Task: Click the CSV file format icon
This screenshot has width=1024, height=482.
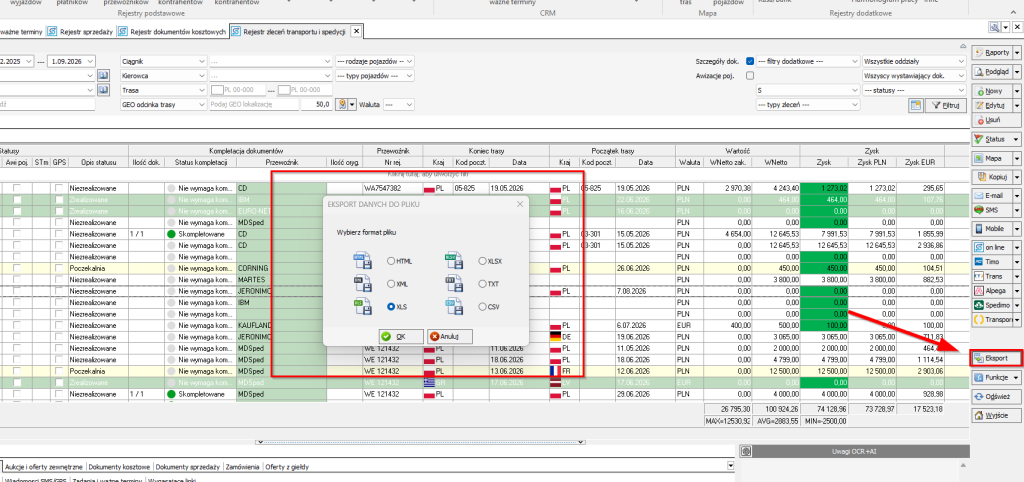Action: tap(454, 306)
